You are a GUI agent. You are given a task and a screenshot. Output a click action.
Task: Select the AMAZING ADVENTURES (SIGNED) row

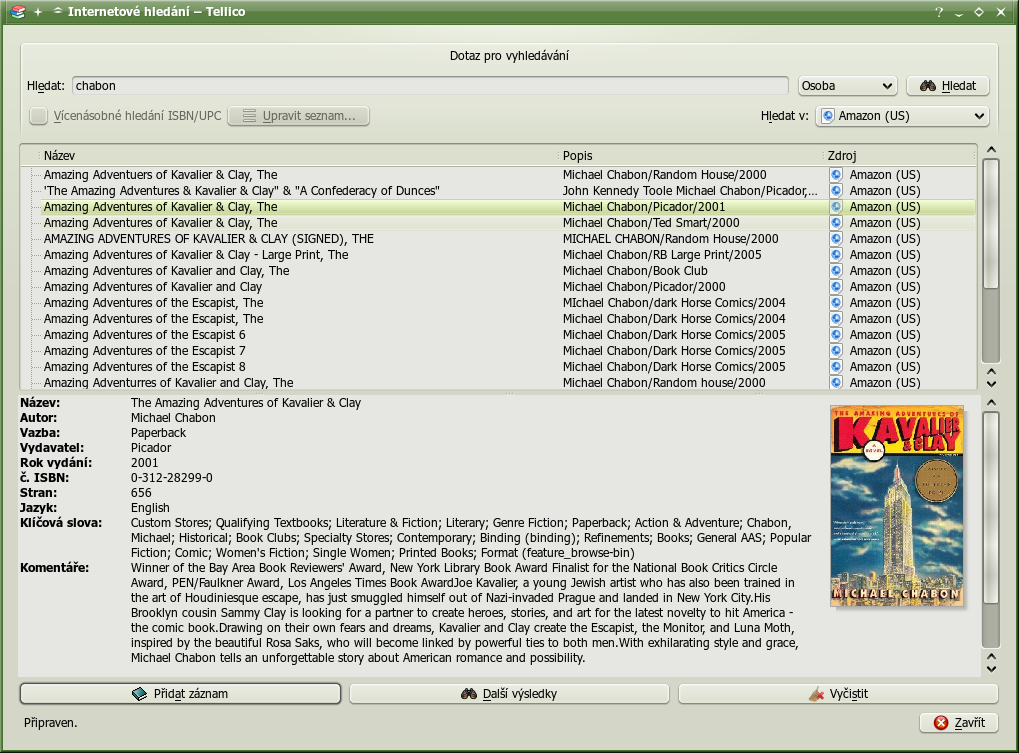tap(498, 238)
